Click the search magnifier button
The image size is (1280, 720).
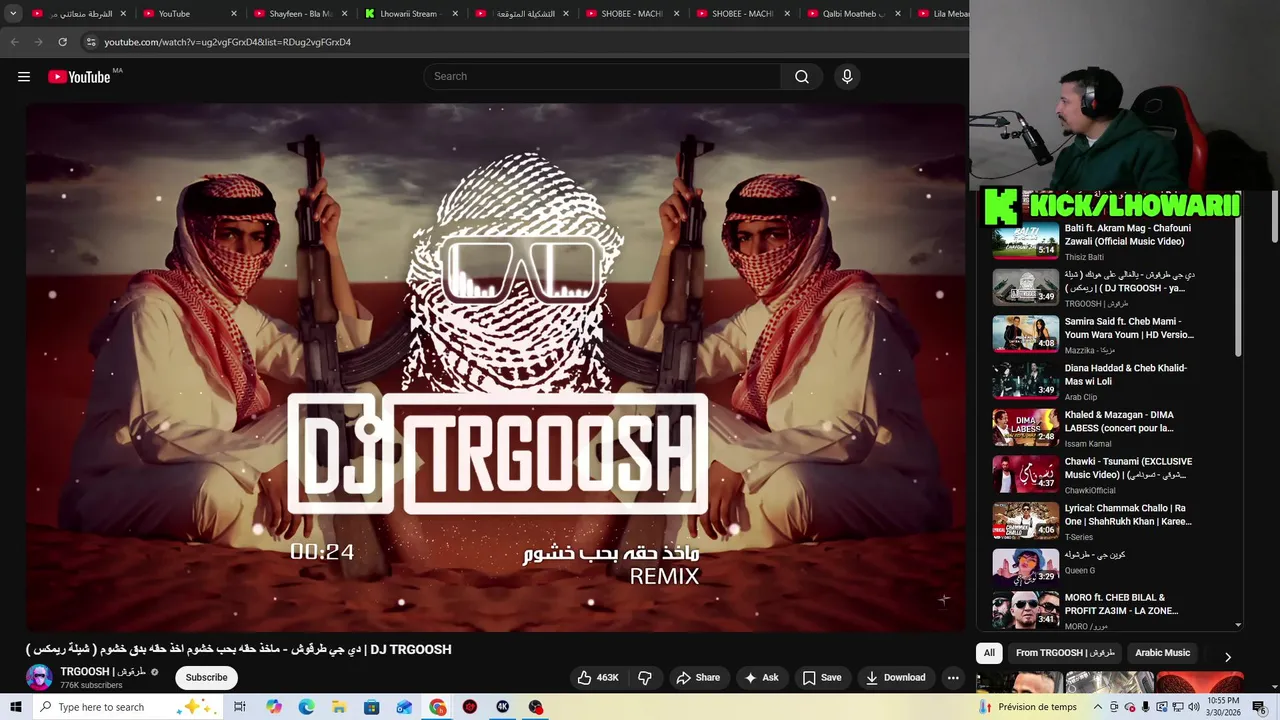click(x=802, y=77)
